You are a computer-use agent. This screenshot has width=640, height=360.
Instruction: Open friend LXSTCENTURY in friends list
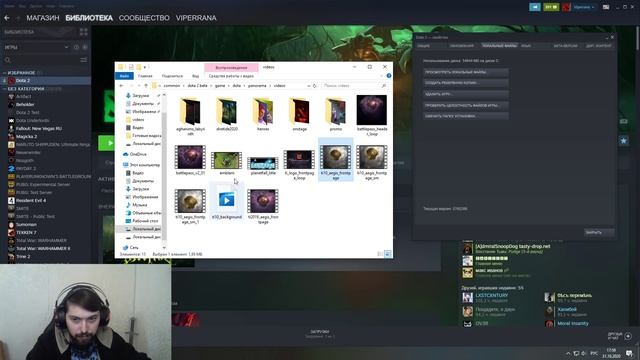[x=491, y=295]
